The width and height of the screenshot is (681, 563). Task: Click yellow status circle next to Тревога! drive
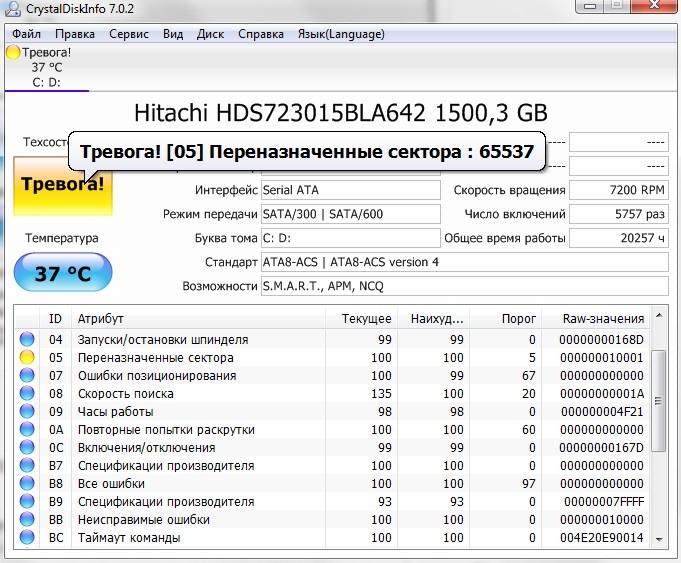13,53
